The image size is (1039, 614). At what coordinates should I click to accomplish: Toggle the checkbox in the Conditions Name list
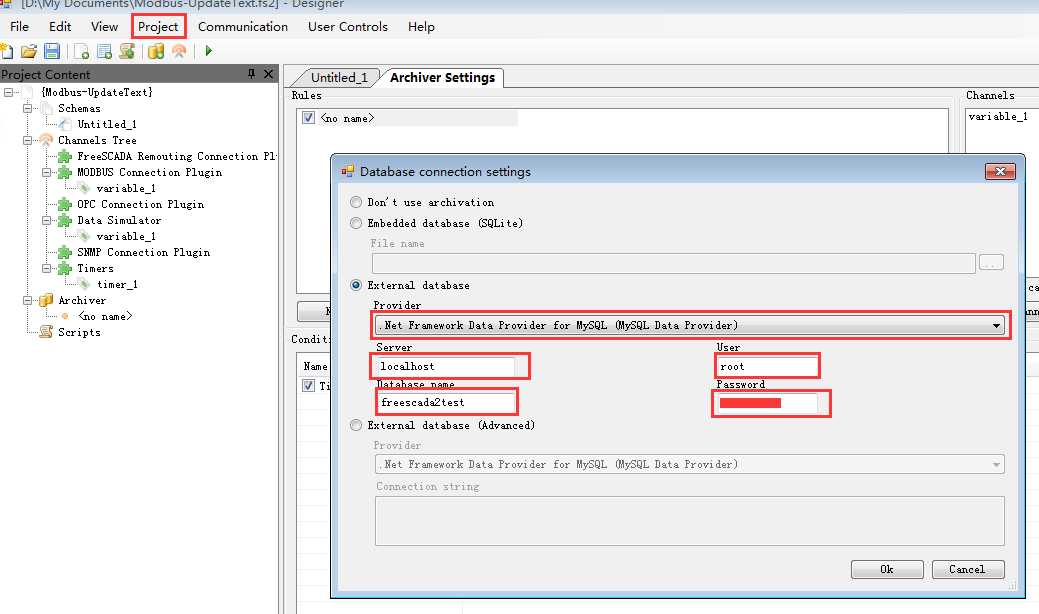click(x=308, y=385)
